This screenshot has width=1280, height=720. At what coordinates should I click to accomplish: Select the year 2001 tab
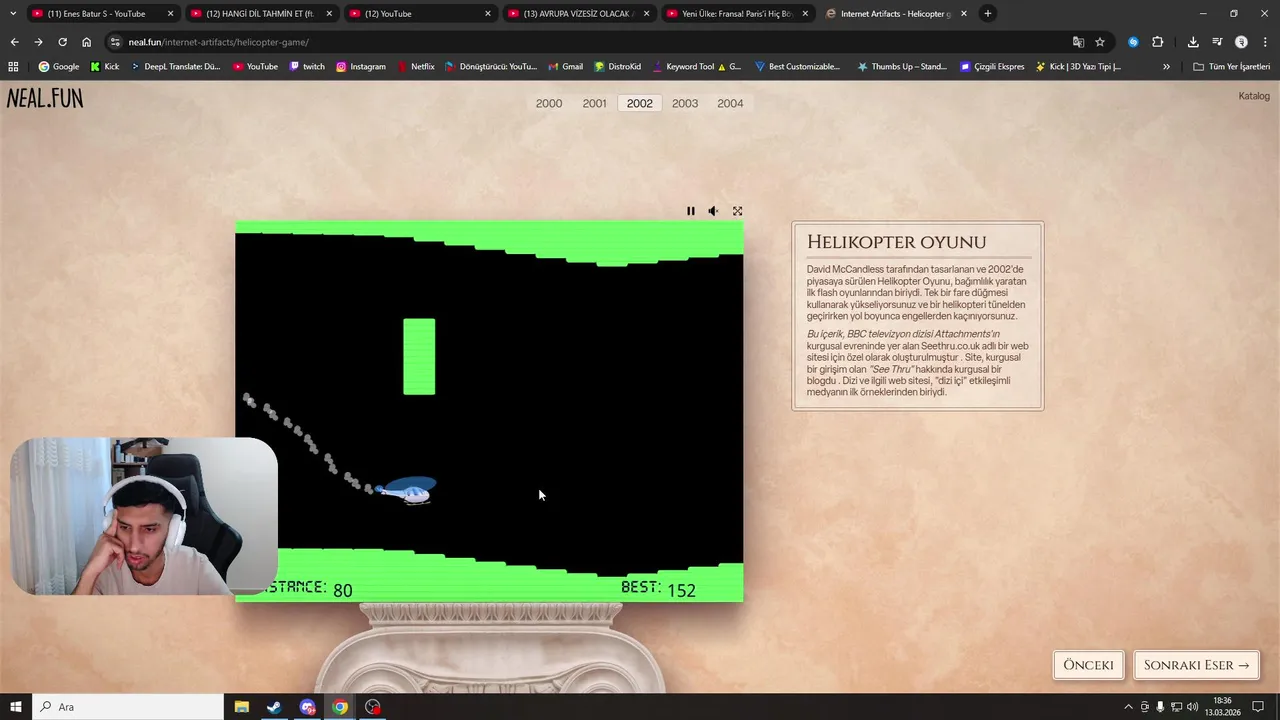[x=594, y=103]
